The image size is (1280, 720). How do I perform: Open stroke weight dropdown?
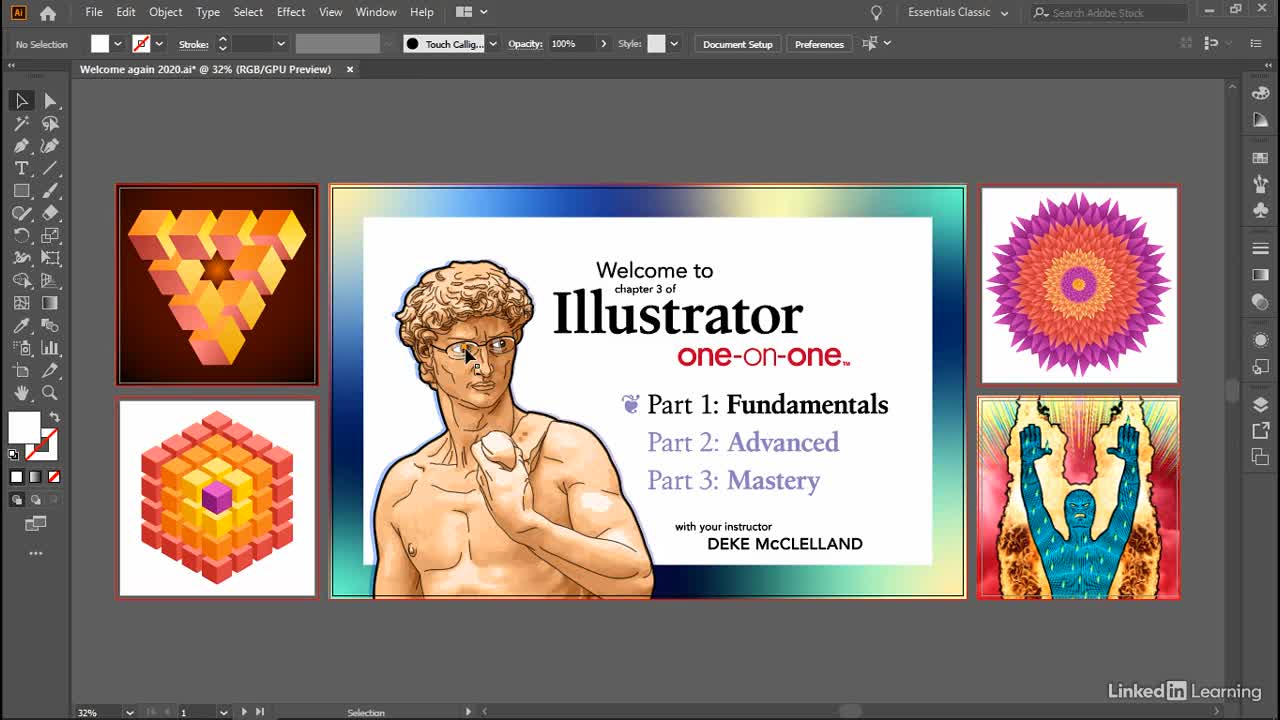(280, 44)
